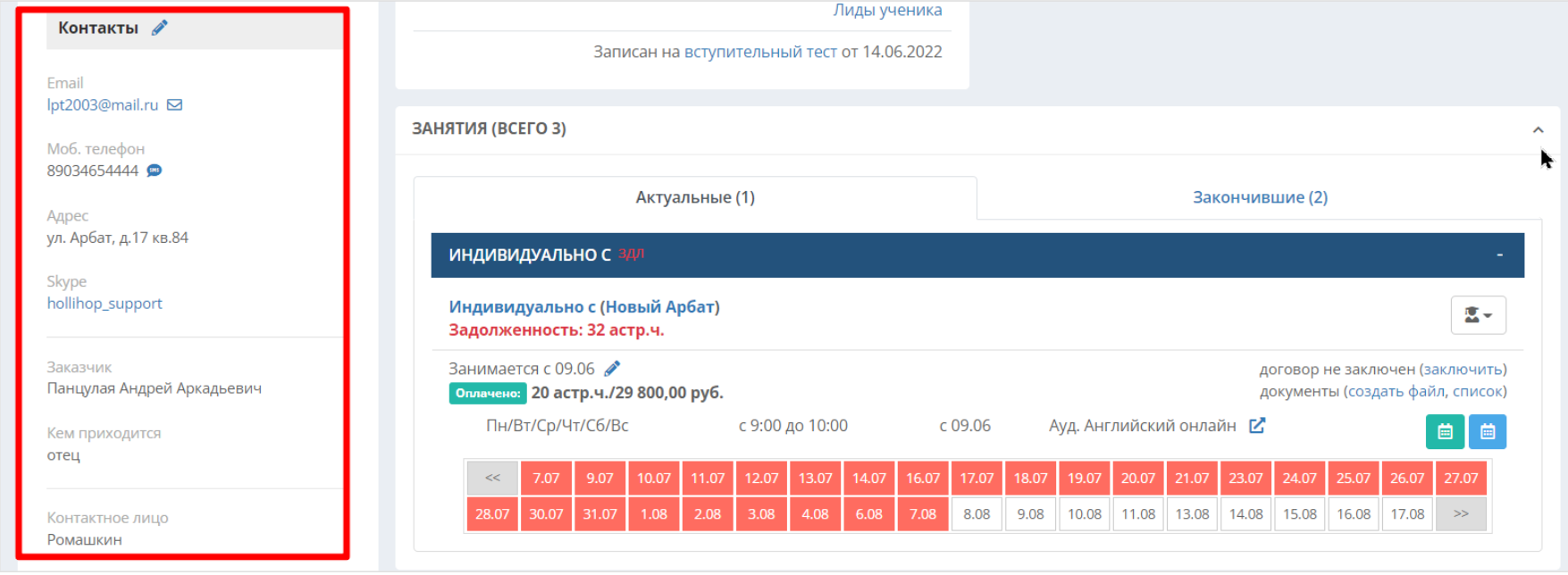Open the Лиды ученика link
The image size is (1568, 575).
pyautogui.click(x=887, y=10)
